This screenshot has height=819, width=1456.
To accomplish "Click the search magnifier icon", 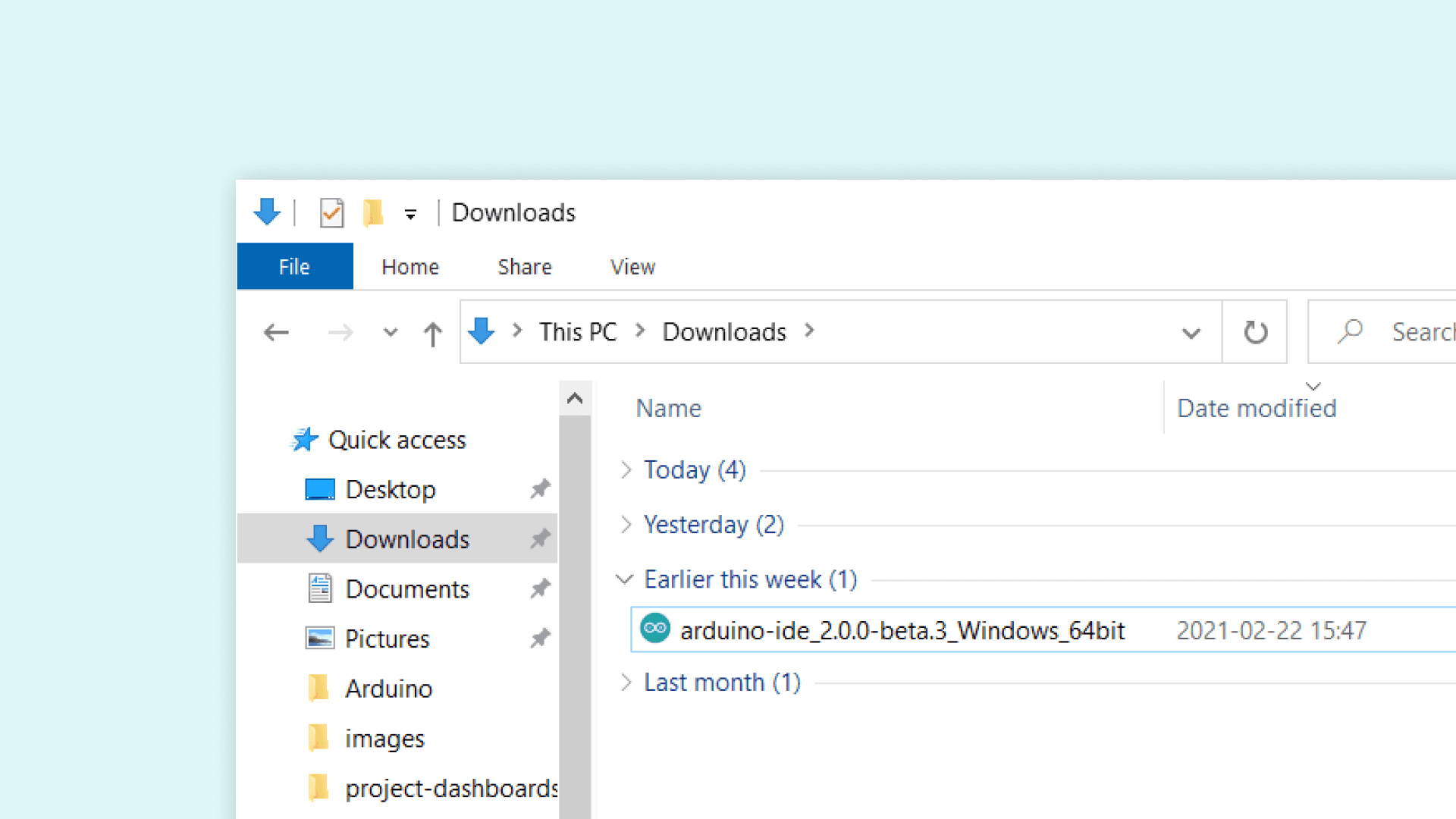I will (1350, 331).
